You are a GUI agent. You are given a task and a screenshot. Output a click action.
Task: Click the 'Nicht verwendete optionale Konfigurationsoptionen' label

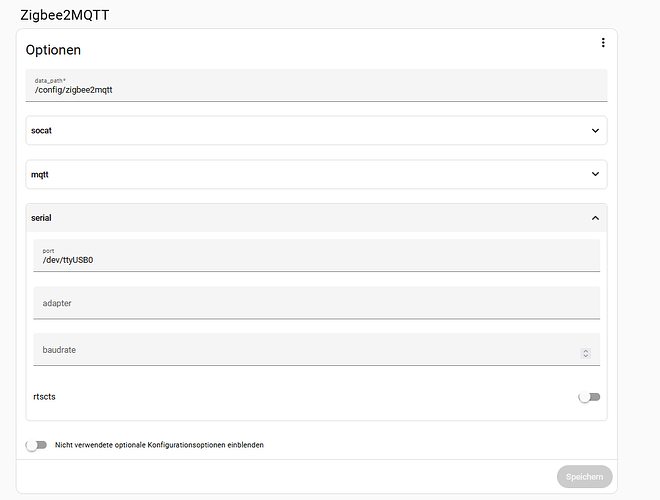point(159,445)
